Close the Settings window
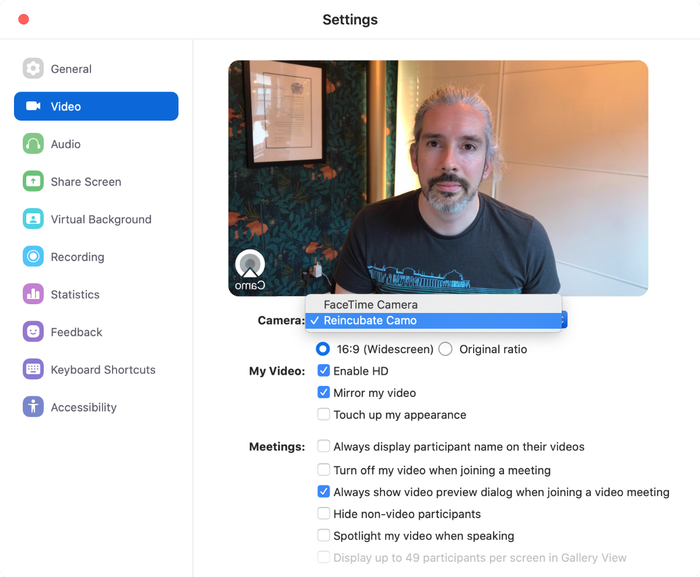The image size is (700, 577). [24, 19]
